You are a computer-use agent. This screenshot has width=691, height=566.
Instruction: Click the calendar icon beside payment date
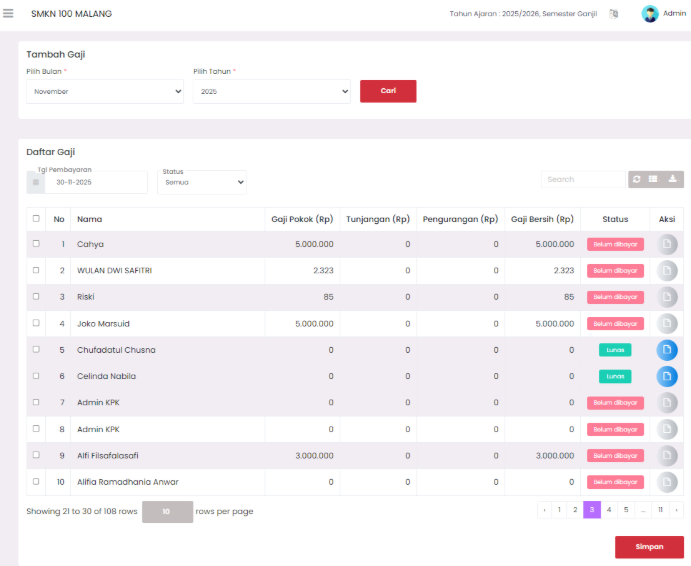tap(36, 183)
